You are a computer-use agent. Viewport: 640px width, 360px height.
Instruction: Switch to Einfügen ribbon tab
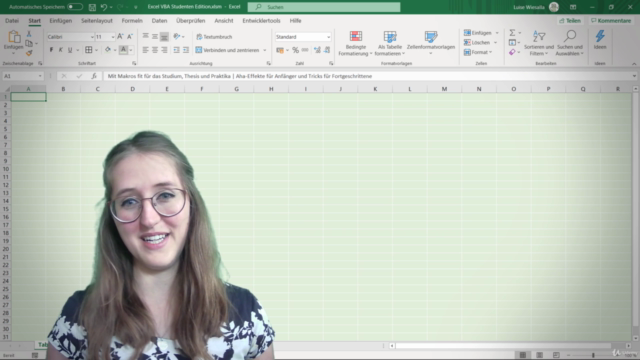[x=60, y=20]
